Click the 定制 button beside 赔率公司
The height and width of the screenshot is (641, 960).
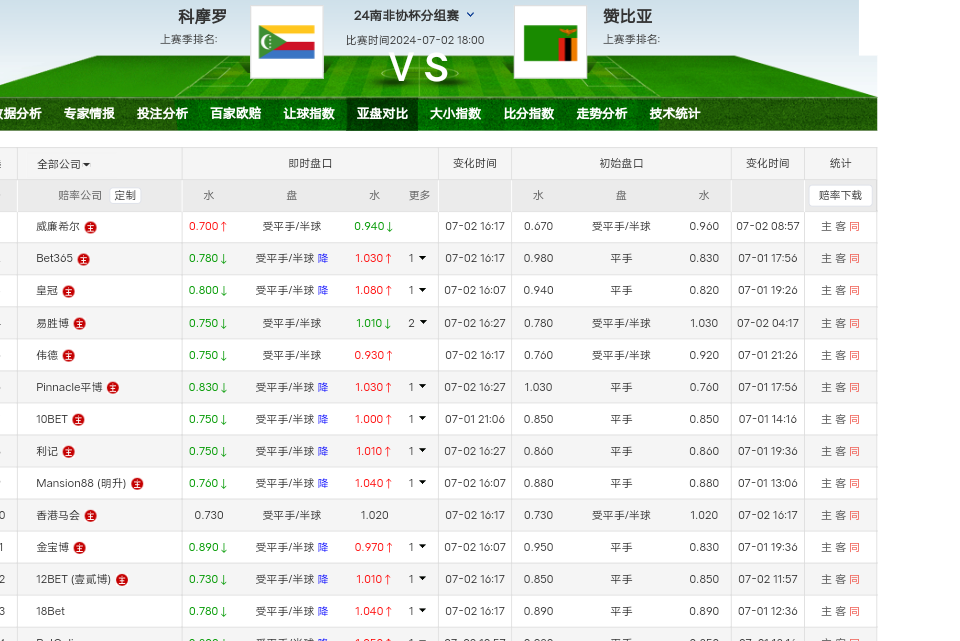click(x=125, y=196)
